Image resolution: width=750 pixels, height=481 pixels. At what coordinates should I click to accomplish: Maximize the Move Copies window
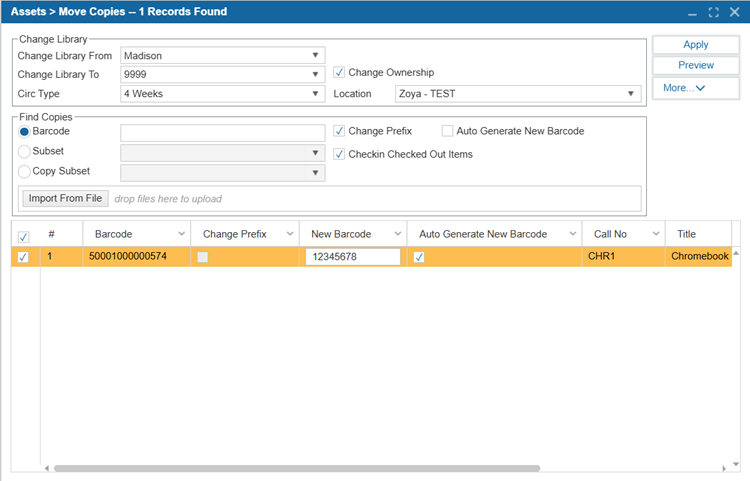coord(714,12)
